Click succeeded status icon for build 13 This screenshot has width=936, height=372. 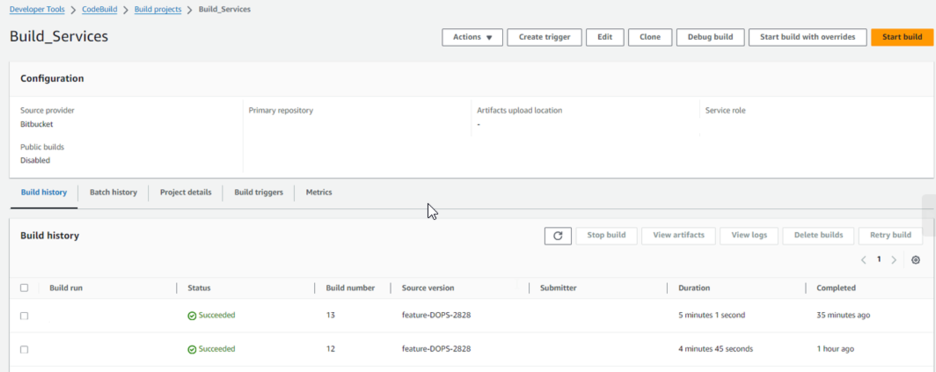click(192, 316)
